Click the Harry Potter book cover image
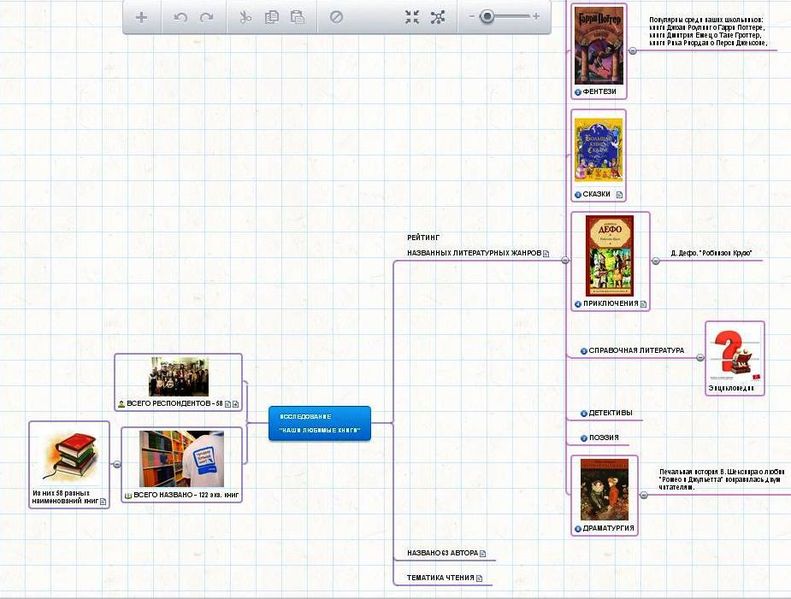Image resolution: width=791 pixels, height=599 pixels. click(599, 45)
